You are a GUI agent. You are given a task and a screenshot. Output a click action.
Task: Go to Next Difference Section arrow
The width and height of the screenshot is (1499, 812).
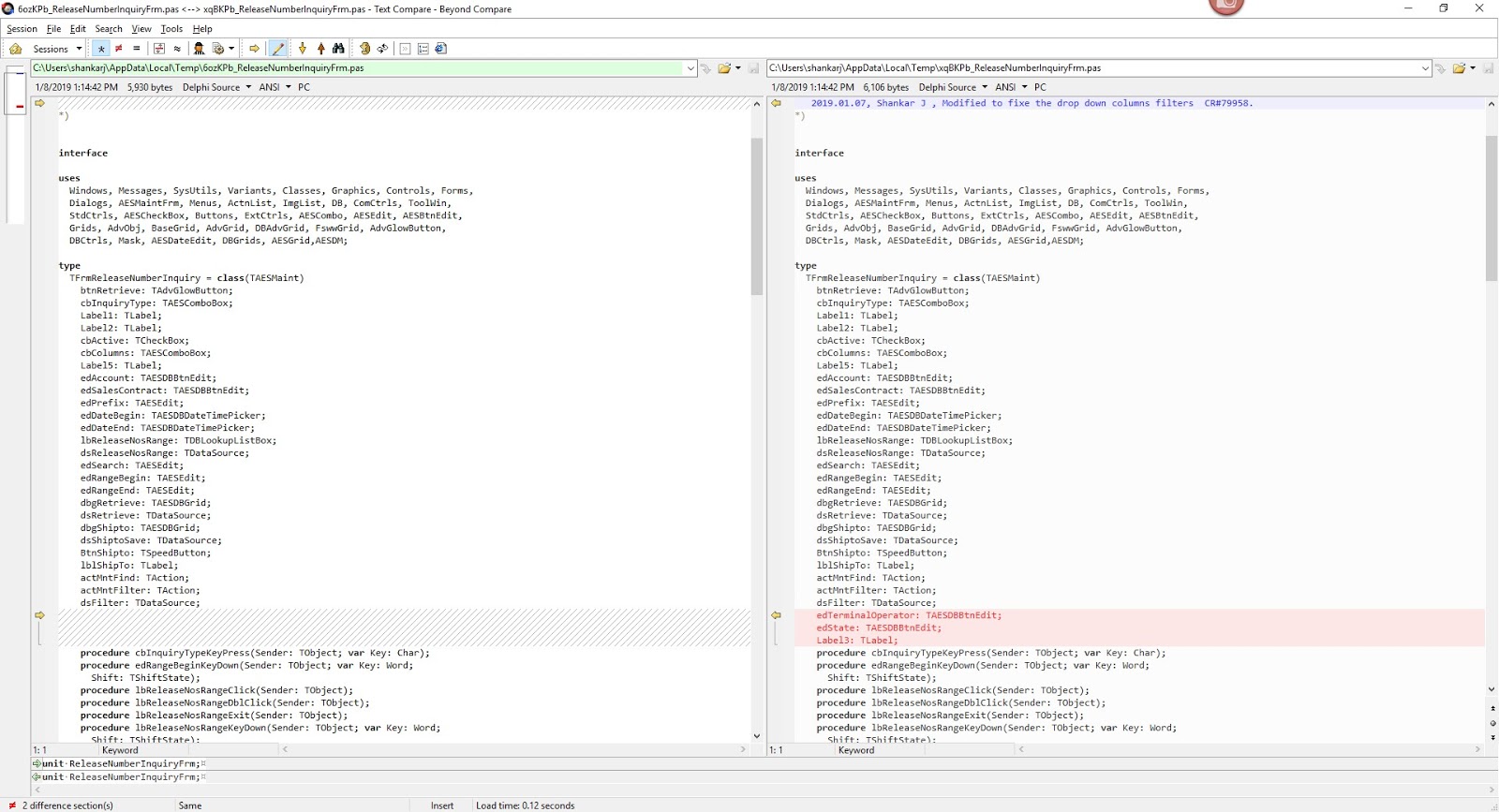[303, 49]
